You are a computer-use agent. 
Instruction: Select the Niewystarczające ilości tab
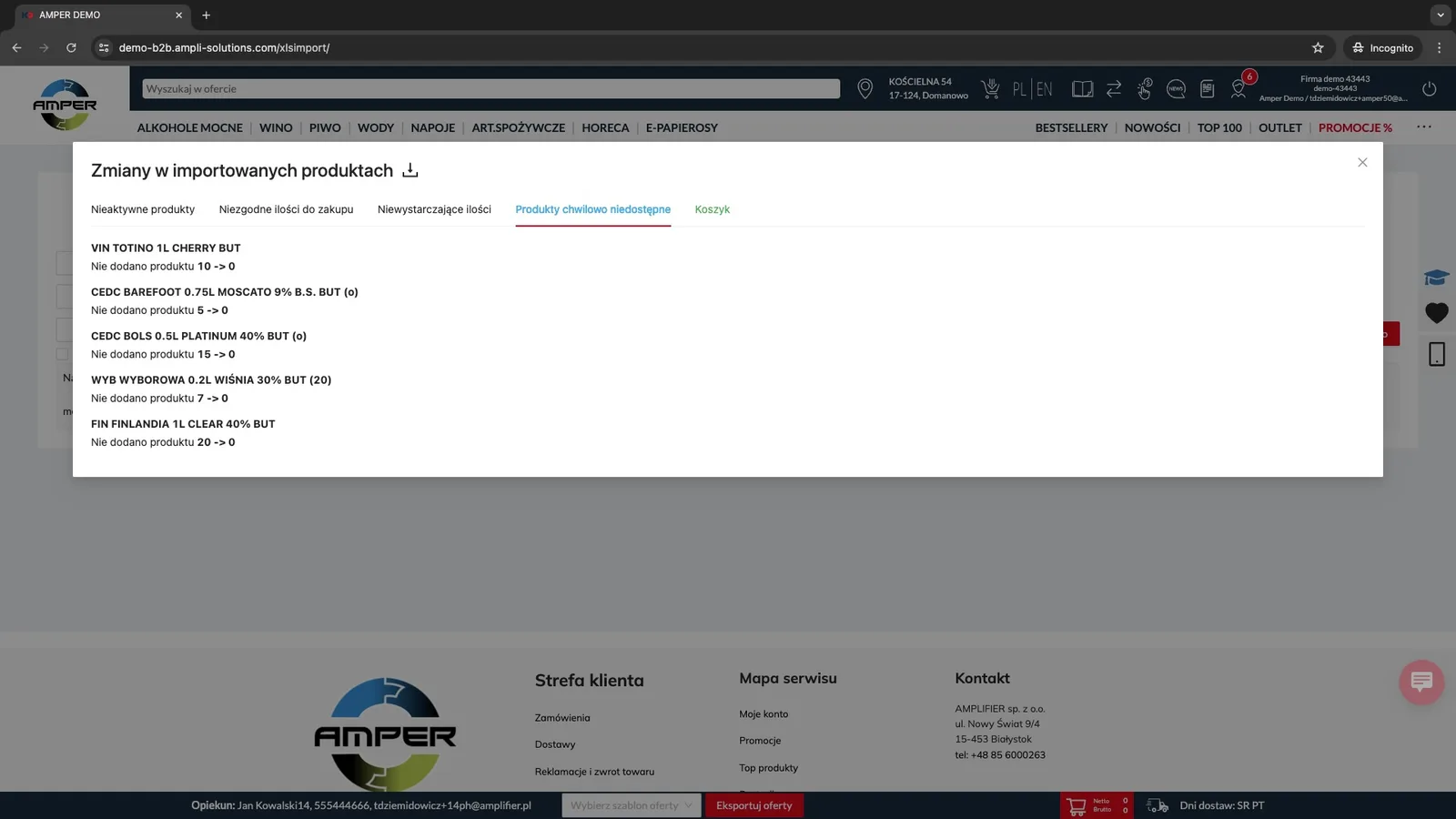pyautogui.click(x=434, y=209)
